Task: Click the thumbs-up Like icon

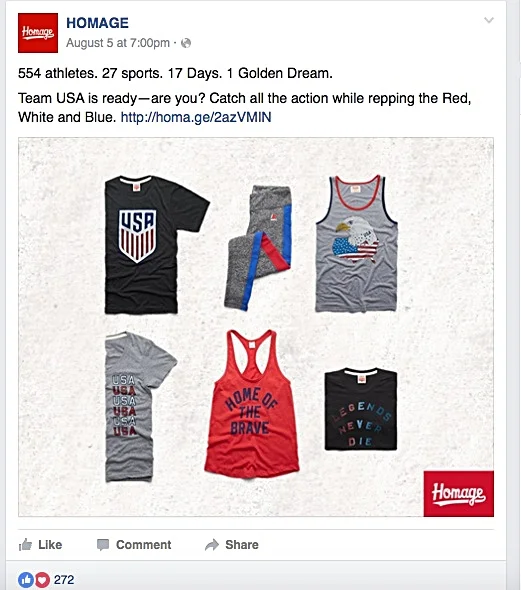Action: click(26, 544)
